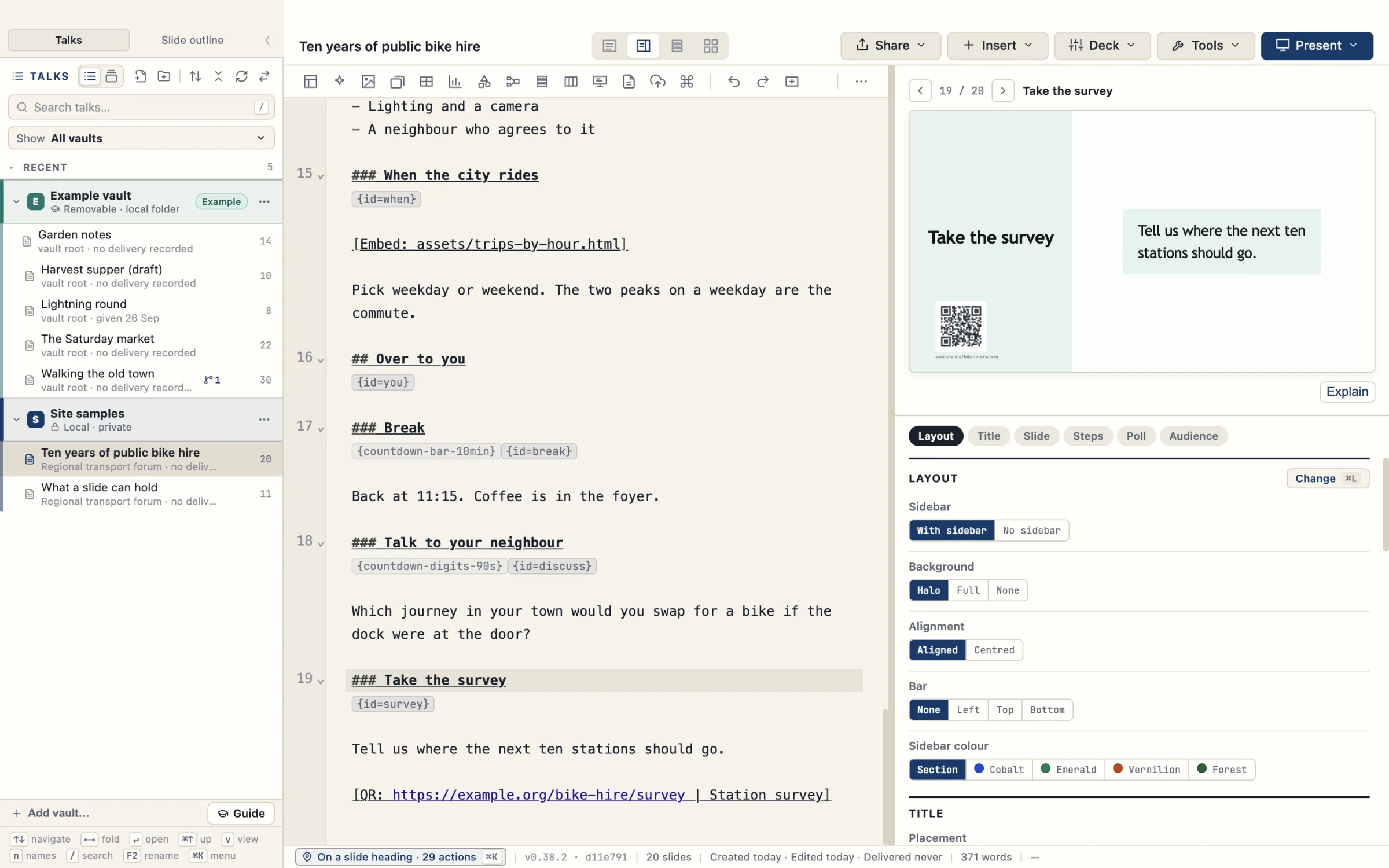Open the Show All vaults dropdown
This screenshot has width=1389, height=868.
point(141,138)
